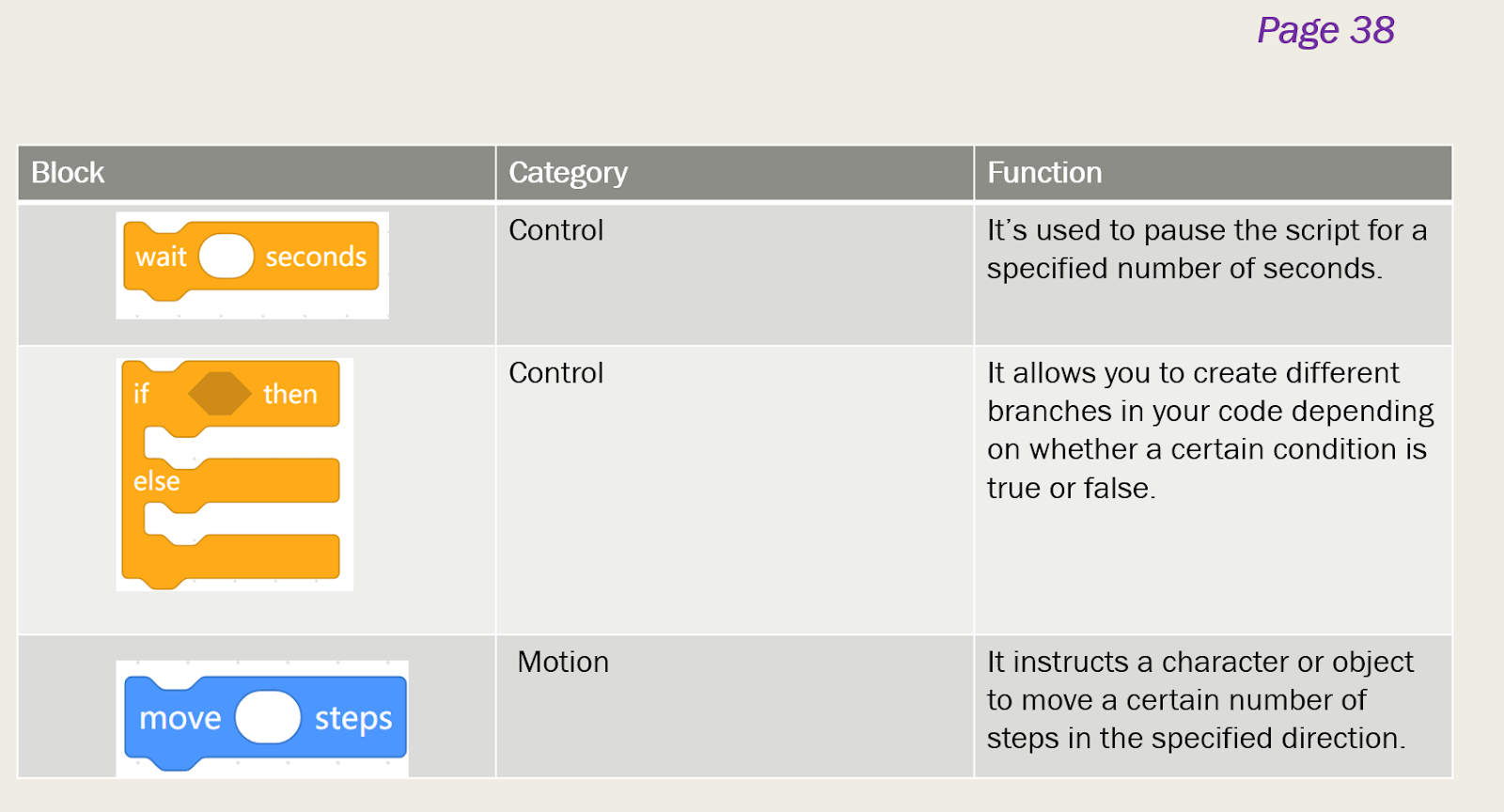Select the white input oval in wait block
This screenshot has width=1504, height=812.
tap(227, 257)
